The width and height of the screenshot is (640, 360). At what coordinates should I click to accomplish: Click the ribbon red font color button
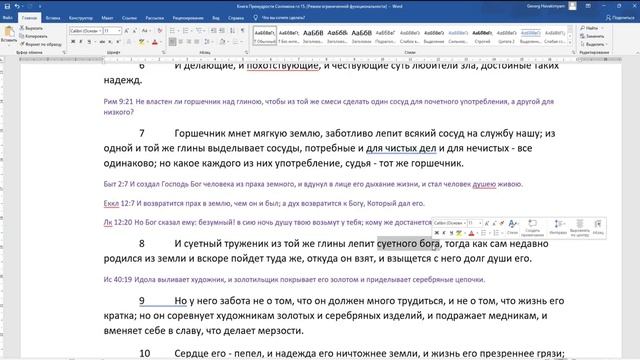(x=155, y=42)
